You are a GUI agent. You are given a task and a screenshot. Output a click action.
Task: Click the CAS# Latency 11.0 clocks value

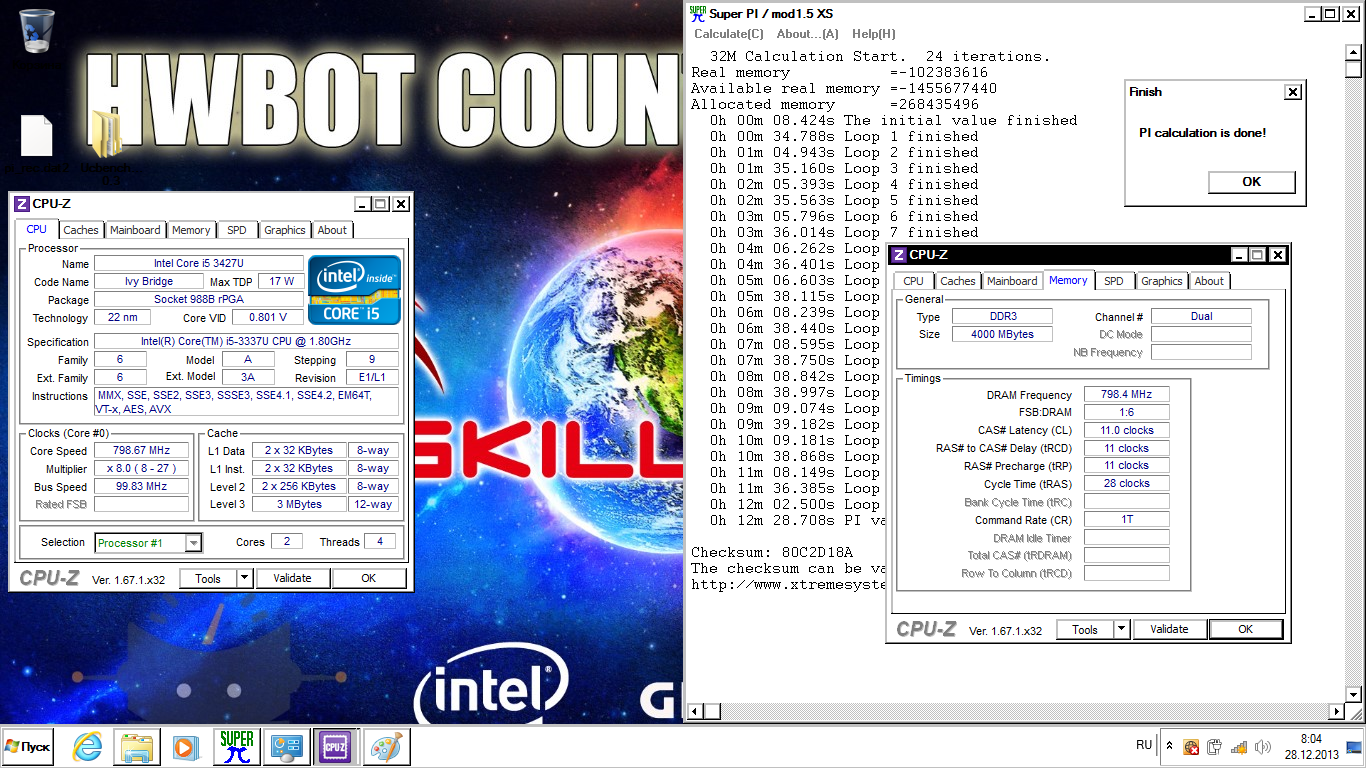point(1126,431)
